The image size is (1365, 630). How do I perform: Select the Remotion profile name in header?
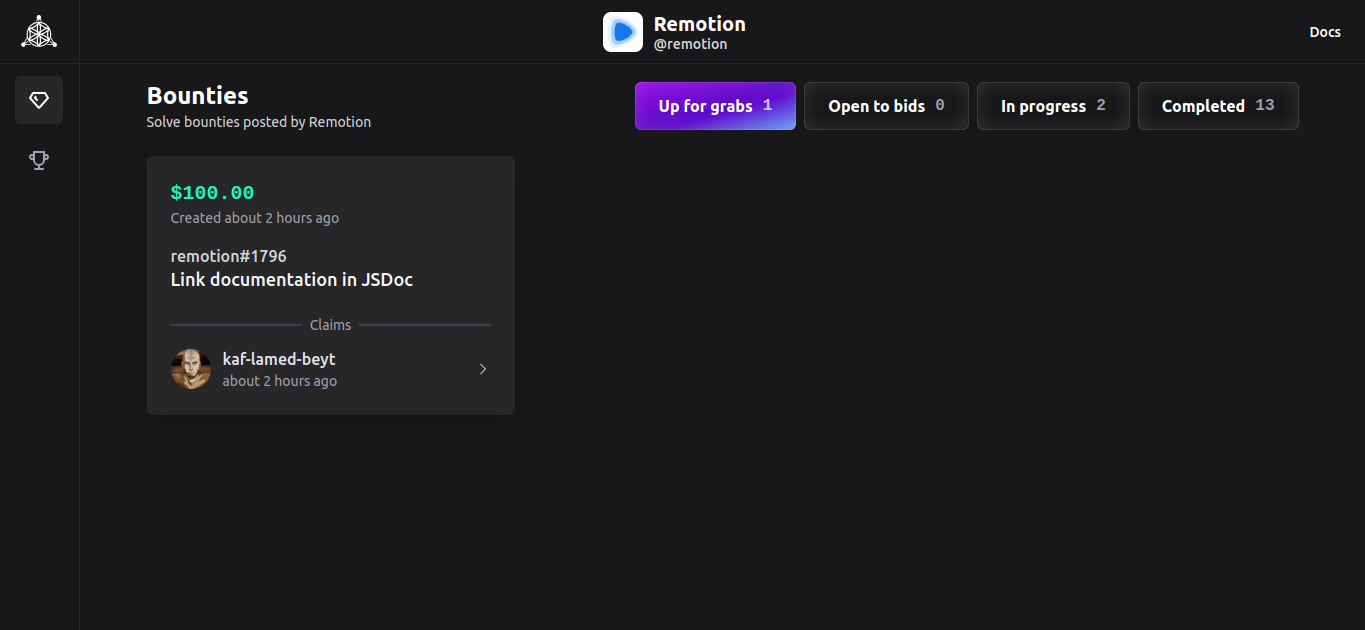(x=699, y=23)
